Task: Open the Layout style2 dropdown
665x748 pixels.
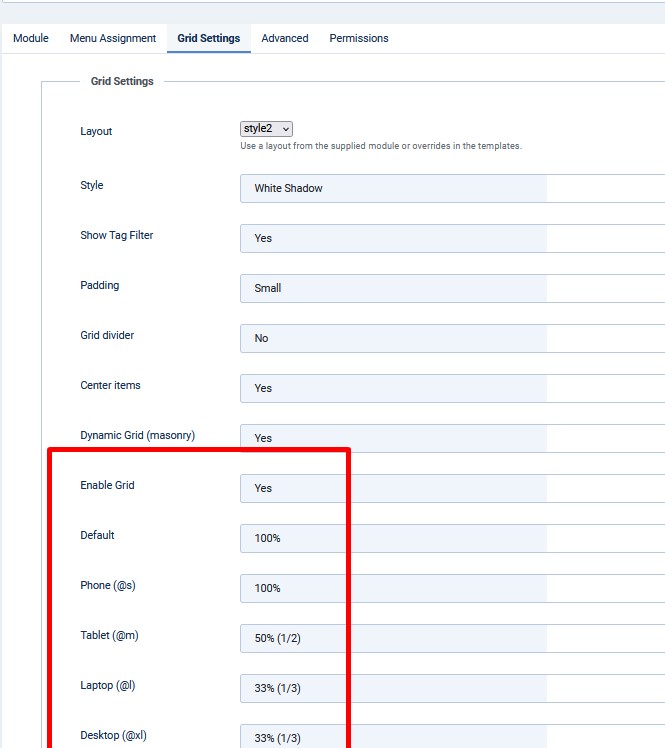Action: [x=266, y=129]
